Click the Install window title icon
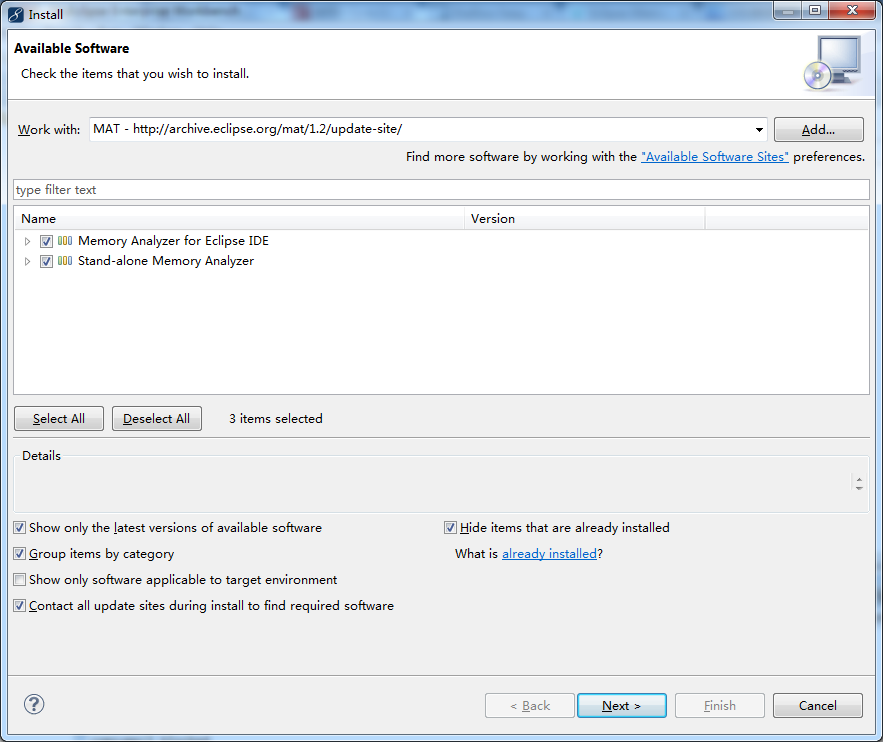Viewport: 883px width, 742px height. point(16,14)
